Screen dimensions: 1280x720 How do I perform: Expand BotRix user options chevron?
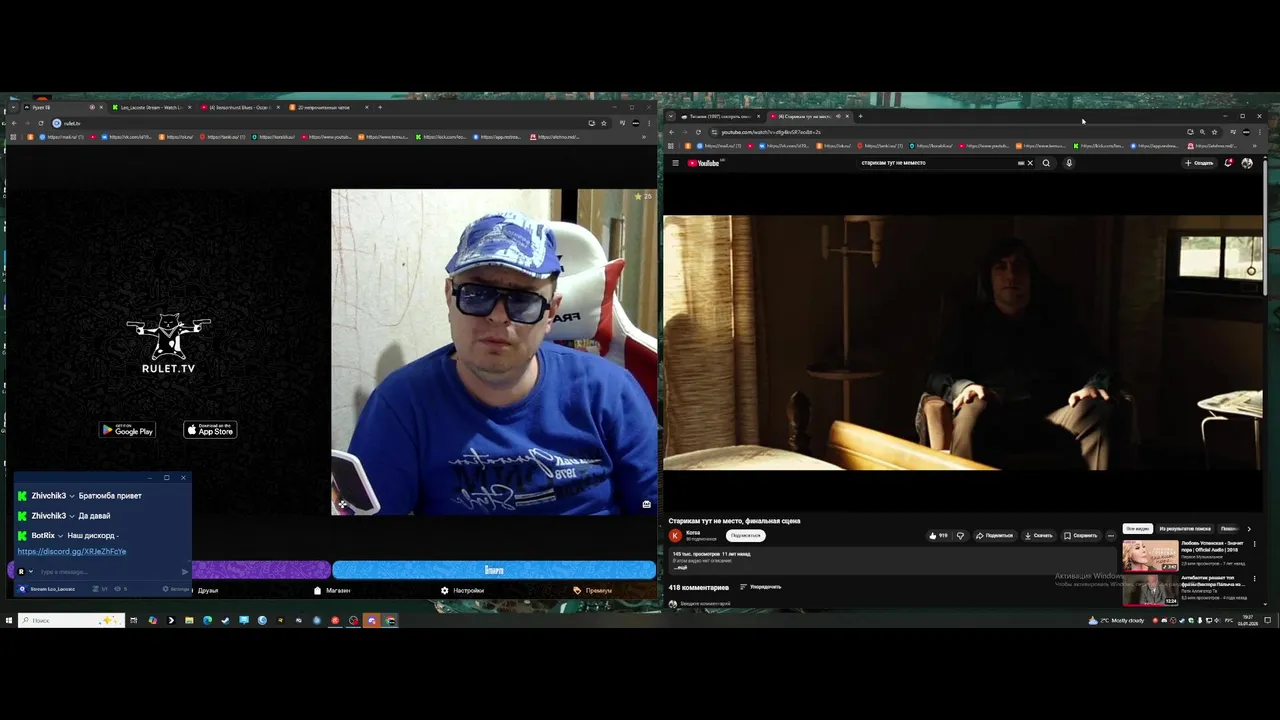point(61,536)
